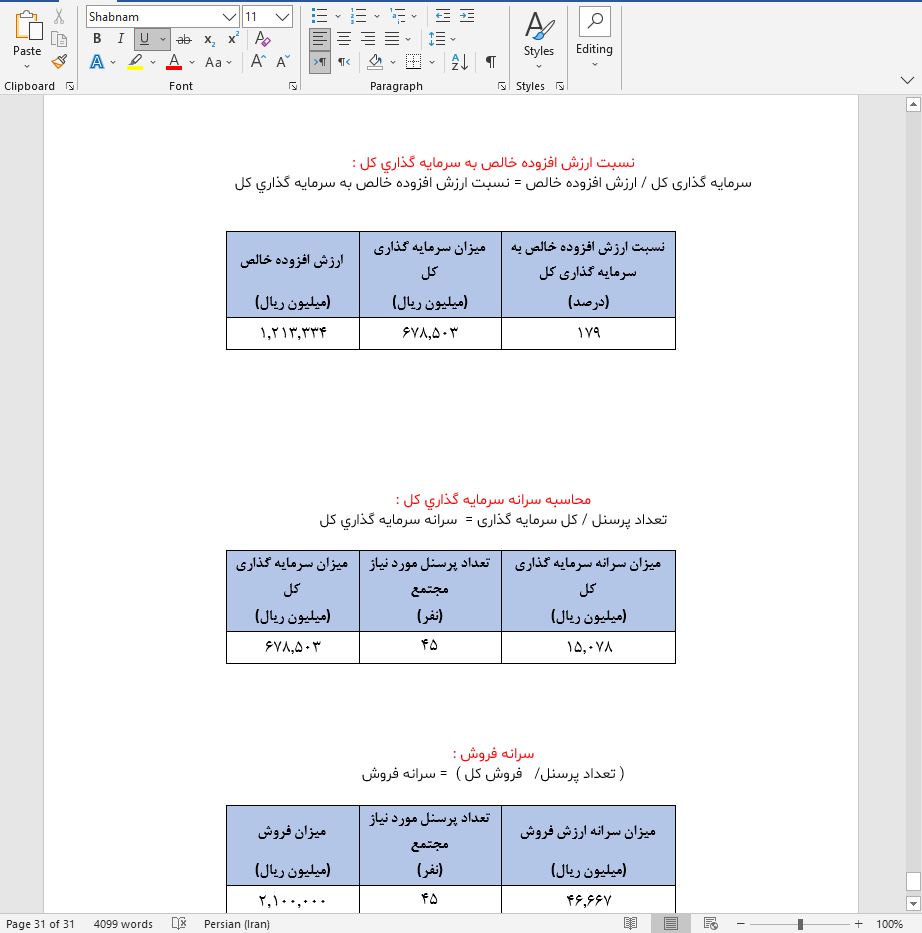Switch to Web Layout view
This screenshot has width=922, height=933.
point(710,923)
